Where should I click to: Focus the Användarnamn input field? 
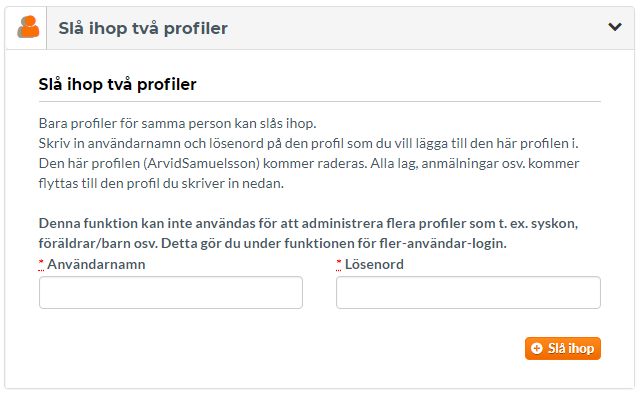point(171,292)
